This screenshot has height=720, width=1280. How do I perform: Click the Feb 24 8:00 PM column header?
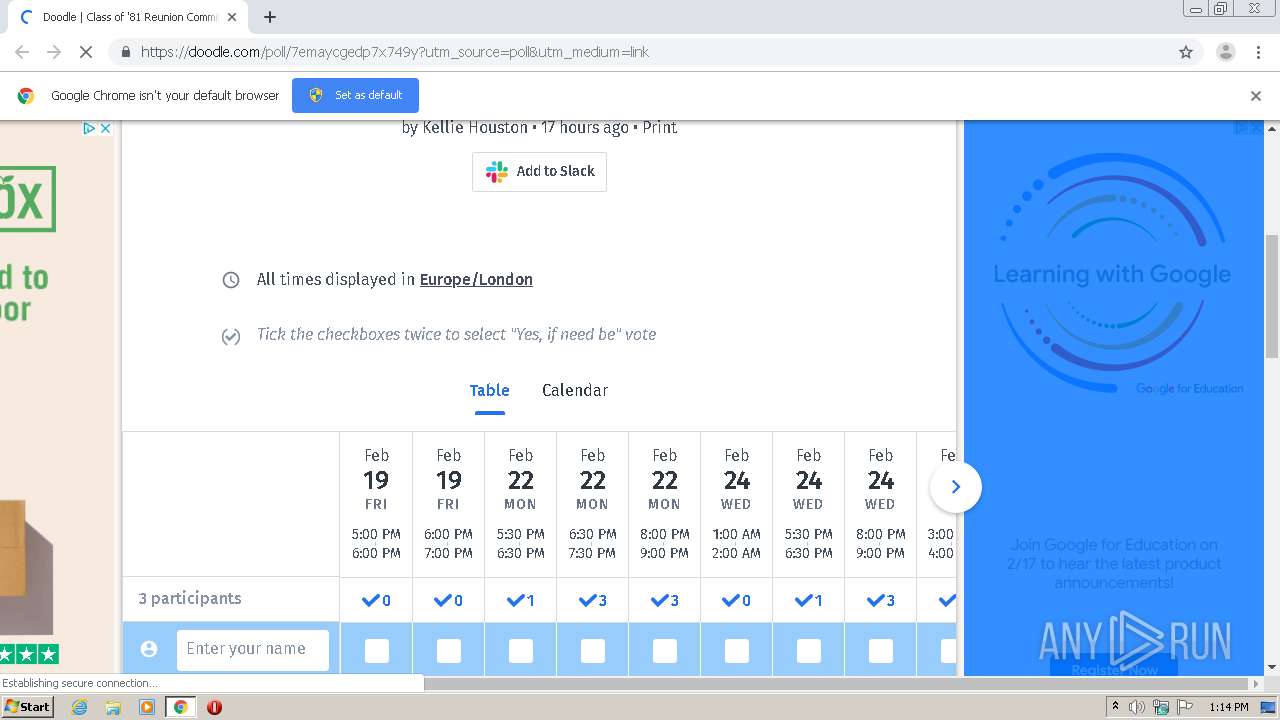880,505
